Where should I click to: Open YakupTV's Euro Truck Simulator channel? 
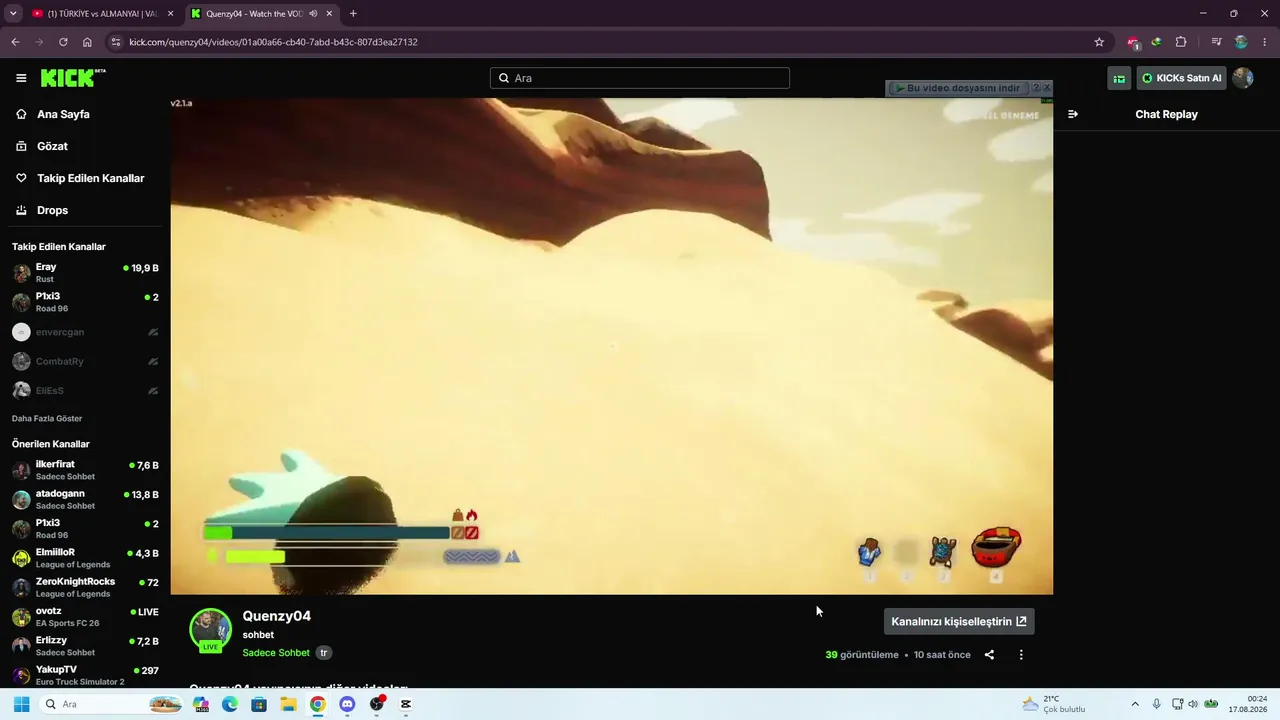[x=85, y=675]
